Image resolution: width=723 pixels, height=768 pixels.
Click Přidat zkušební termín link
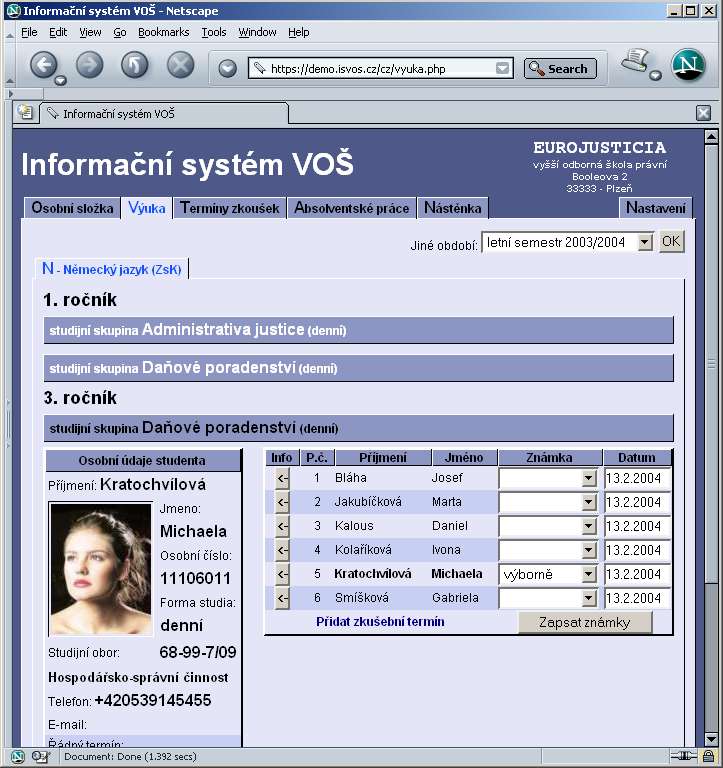(x=380, y=622)
